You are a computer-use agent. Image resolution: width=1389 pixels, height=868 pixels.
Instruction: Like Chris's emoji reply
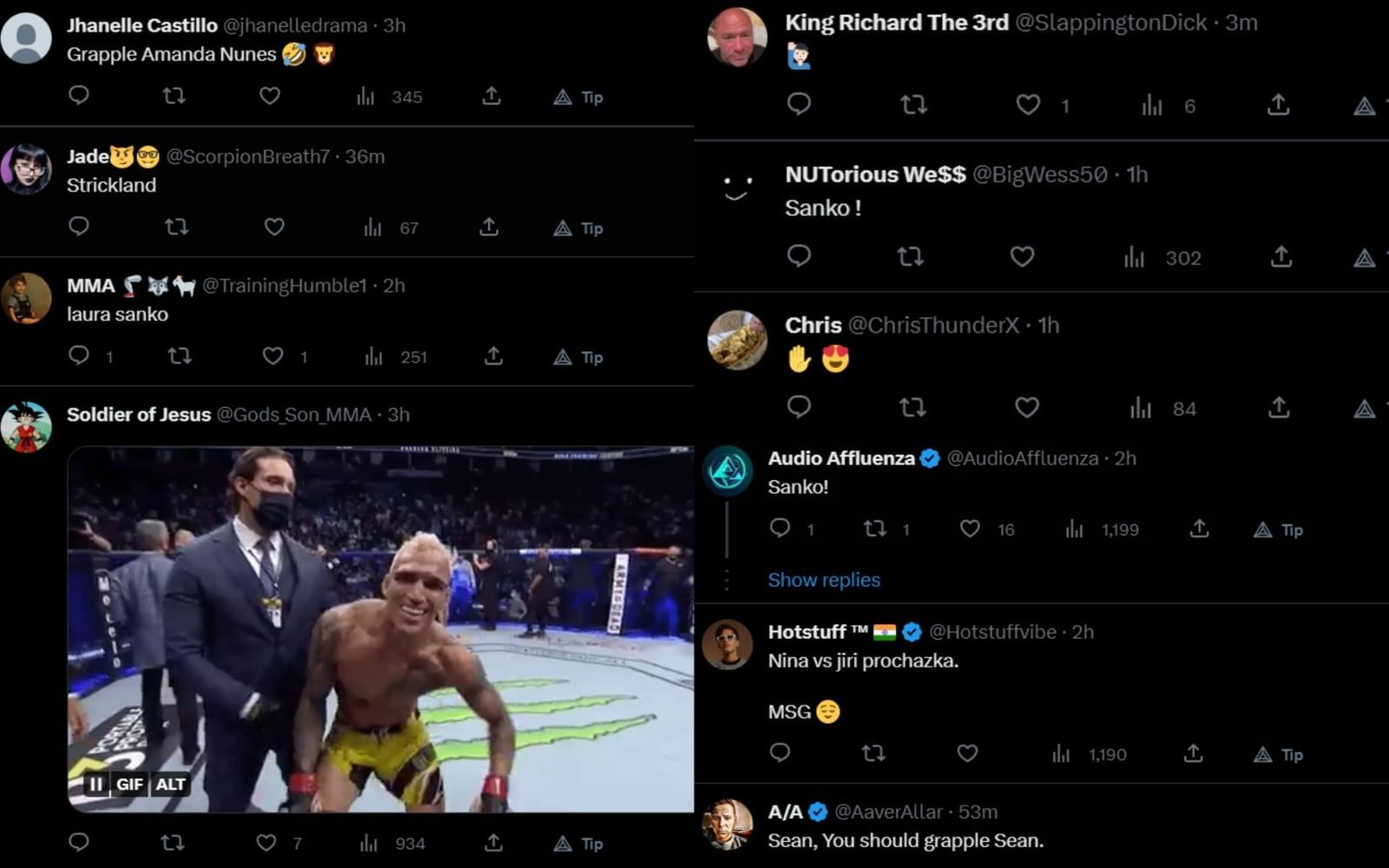coord(1026,406)
